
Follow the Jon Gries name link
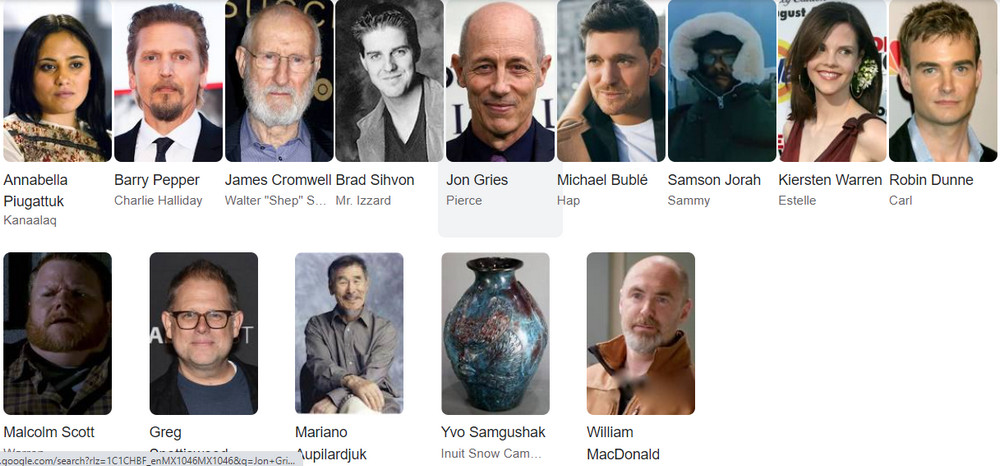[477, 180]
